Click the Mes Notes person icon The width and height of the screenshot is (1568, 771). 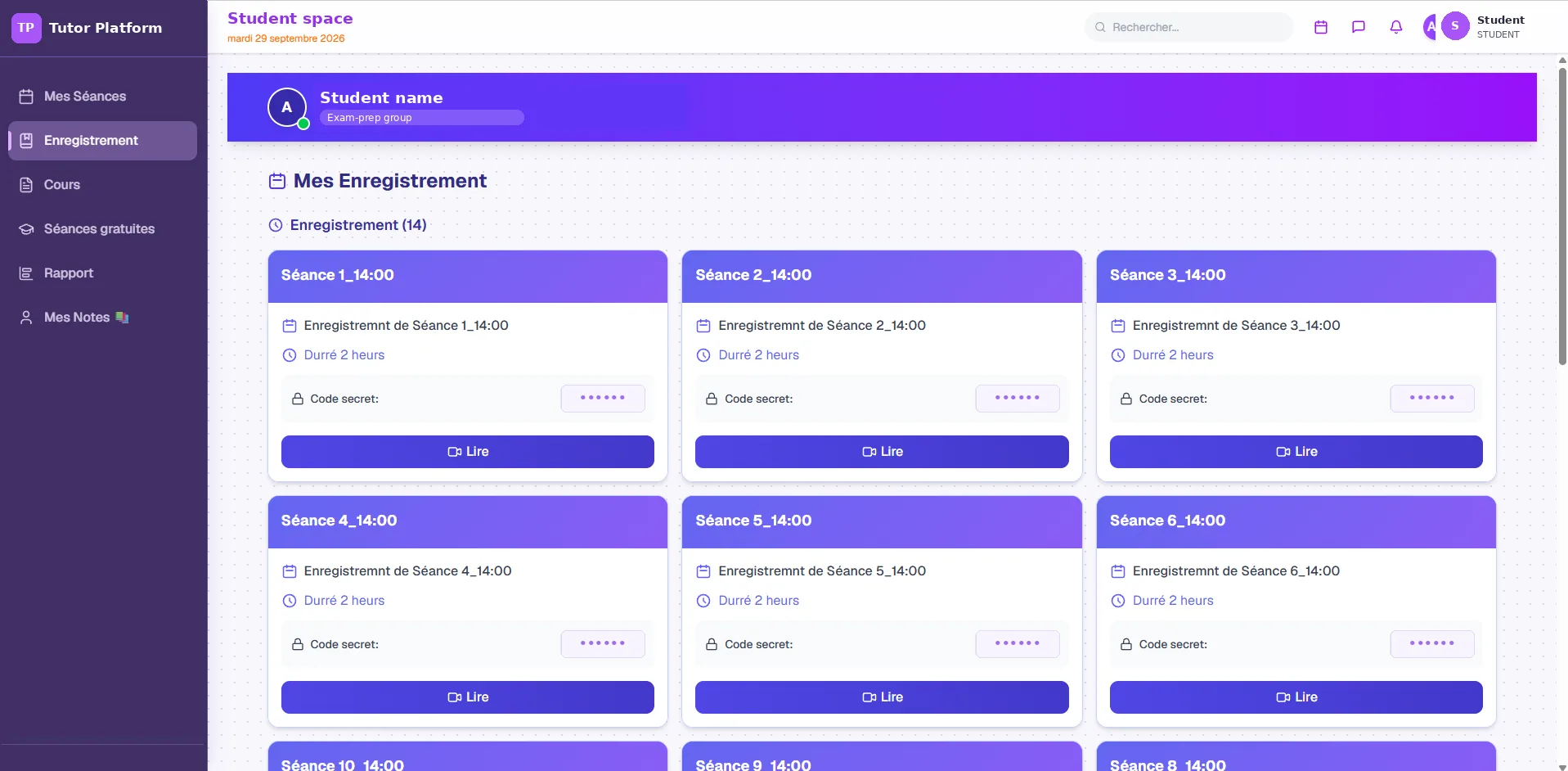pos(26,318)
